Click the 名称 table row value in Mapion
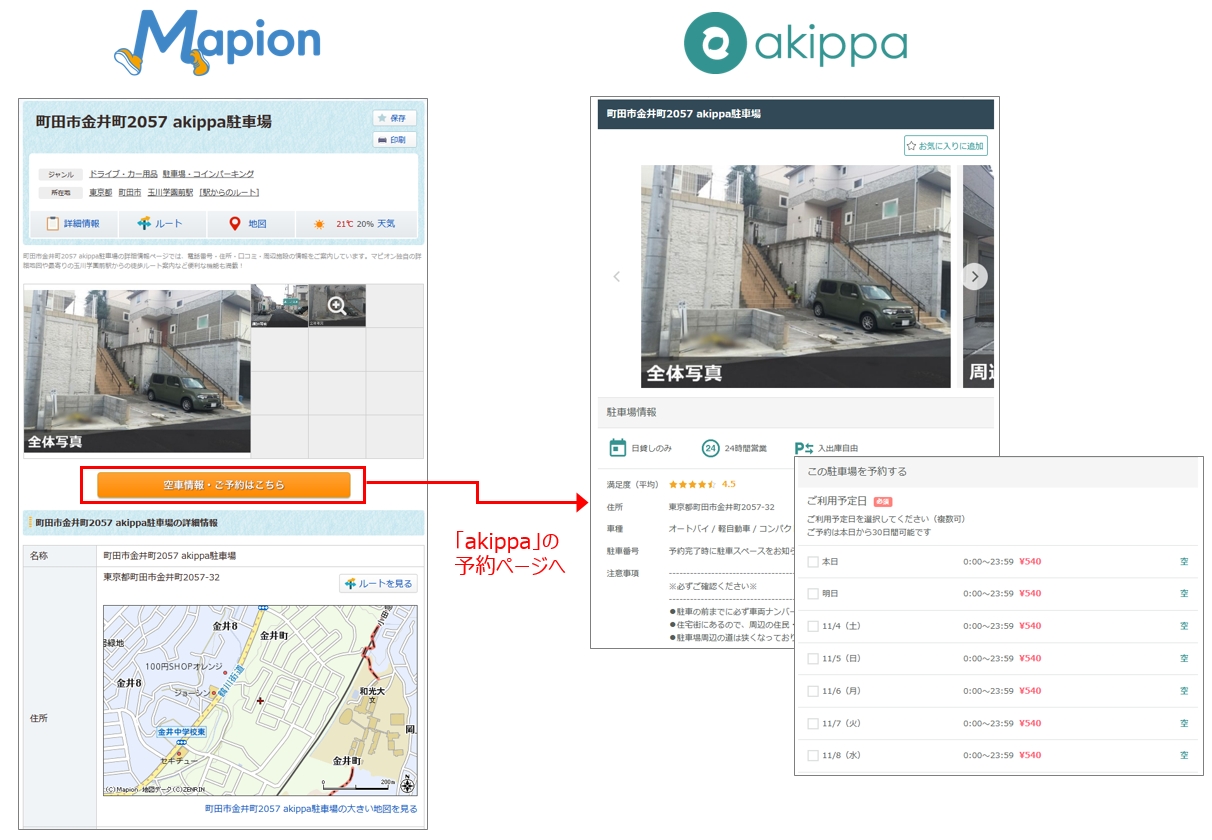Image resolution: width=1212 pixels, height=840 pixels. coord(170,556)
